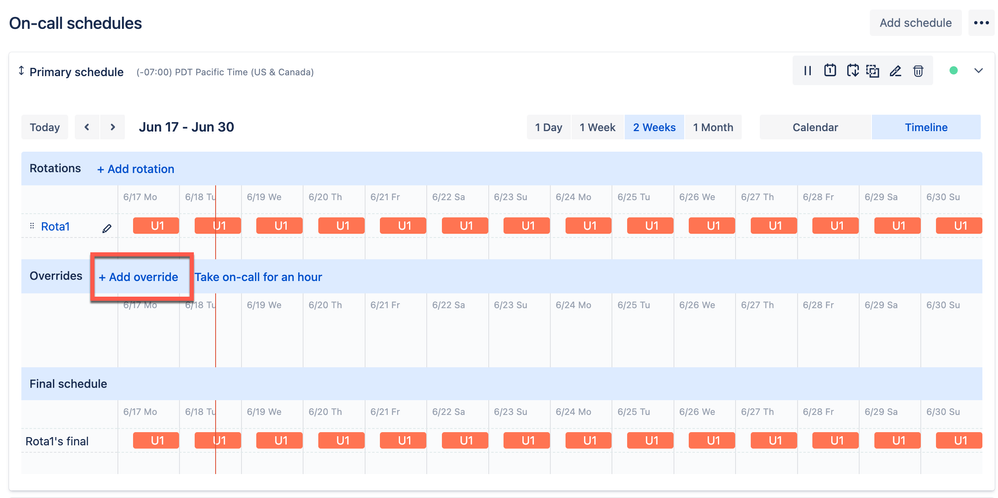This screenshot has width=998, height=498.
Task: Click Rota1 row U1 shift on 6/17
Action: click(x=156, y=225)
